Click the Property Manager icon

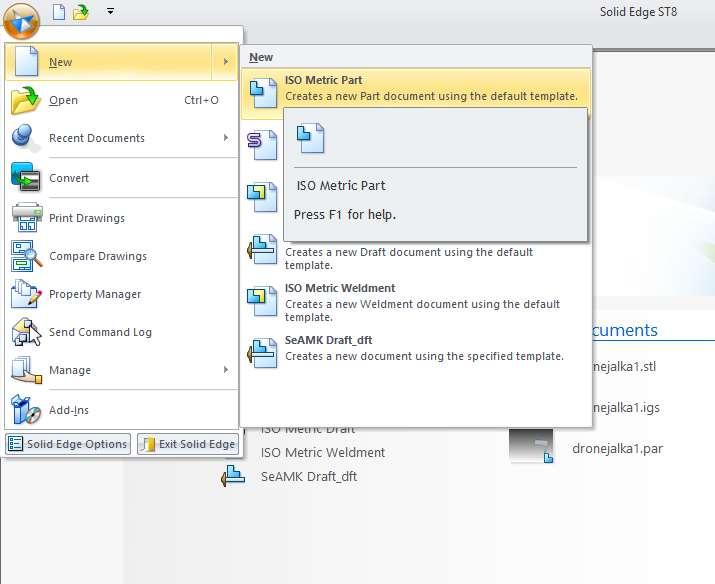click(x=26, y=294)
